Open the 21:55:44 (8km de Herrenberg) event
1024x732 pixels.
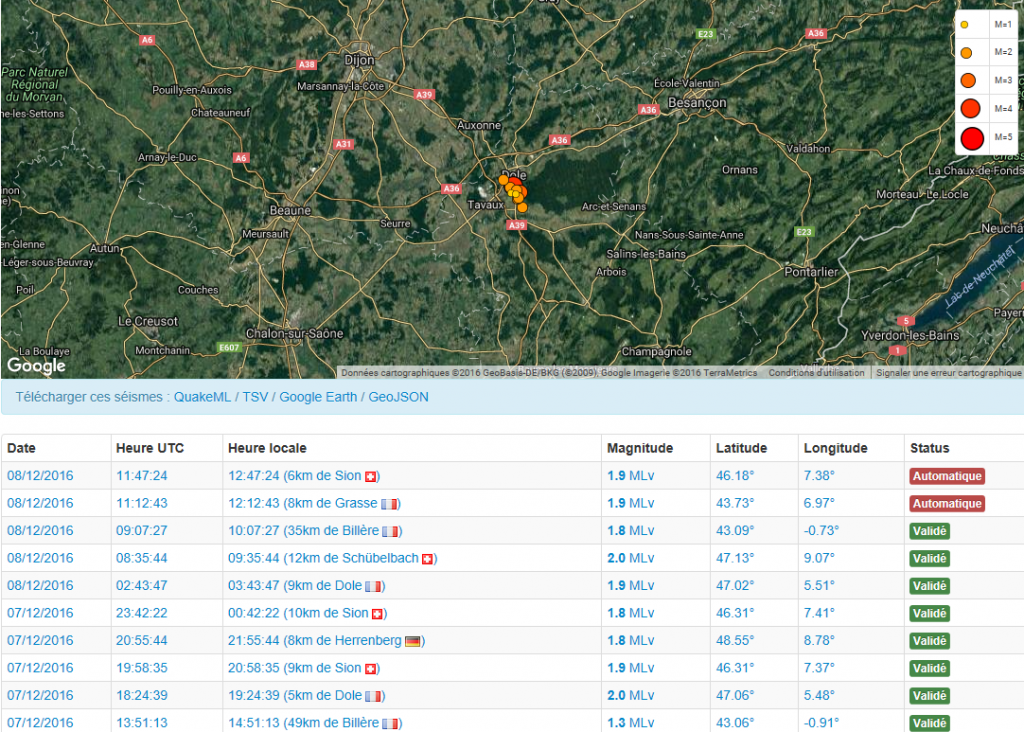[327, 641]
